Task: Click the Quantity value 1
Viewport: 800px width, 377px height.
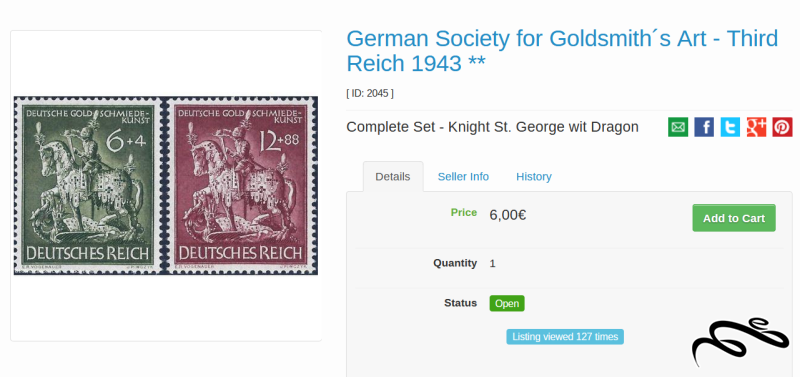Action: pyautogui.click(x=492, y=264)
